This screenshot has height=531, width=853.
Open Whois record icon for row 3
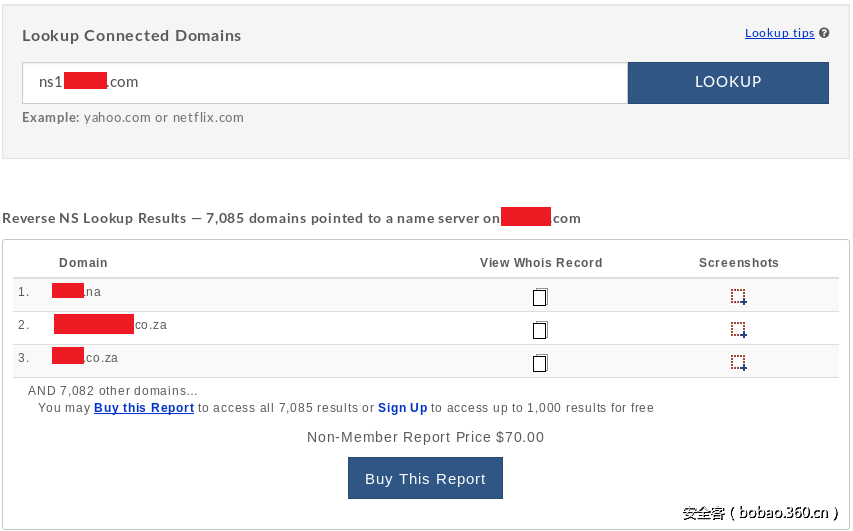(x=540, y=362)
